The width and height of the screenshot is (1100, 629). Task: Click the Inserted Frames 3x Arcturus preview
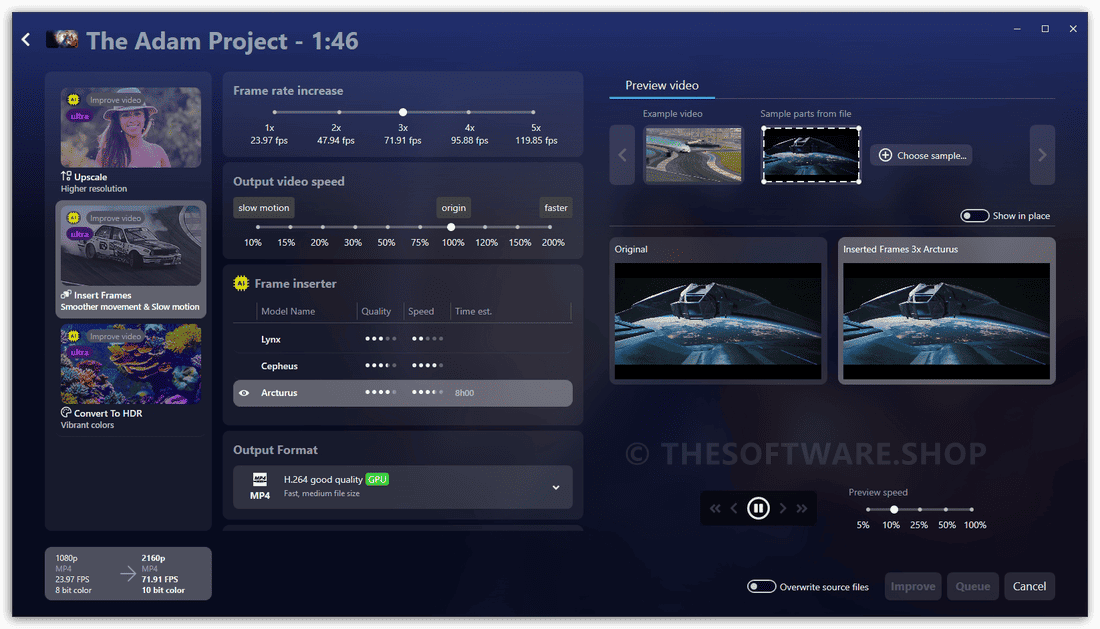coord(946,311)
